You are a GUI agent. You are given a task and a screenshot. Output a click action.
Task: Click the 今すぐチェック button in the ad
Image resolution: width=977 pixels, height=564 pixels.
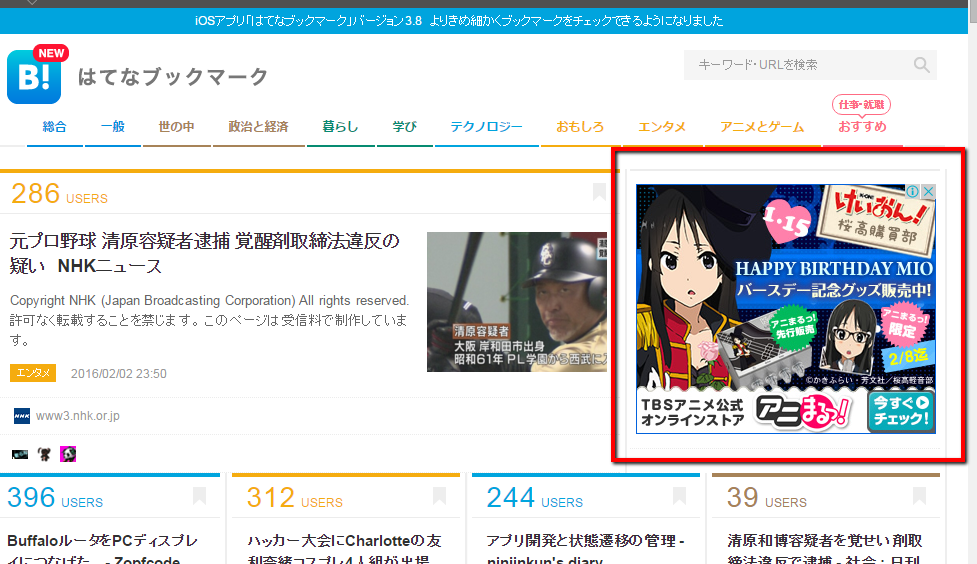901,411
